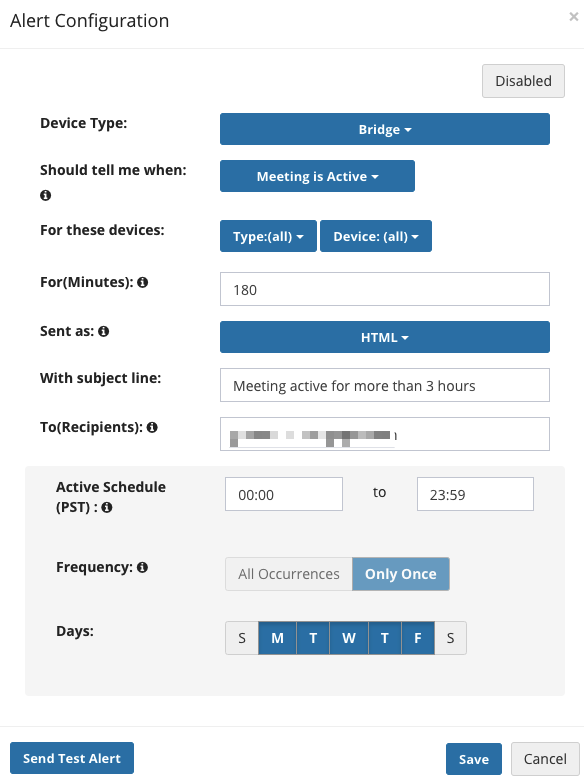
Task: Click info icon next to Sent as
Action: tap(104, 331)
